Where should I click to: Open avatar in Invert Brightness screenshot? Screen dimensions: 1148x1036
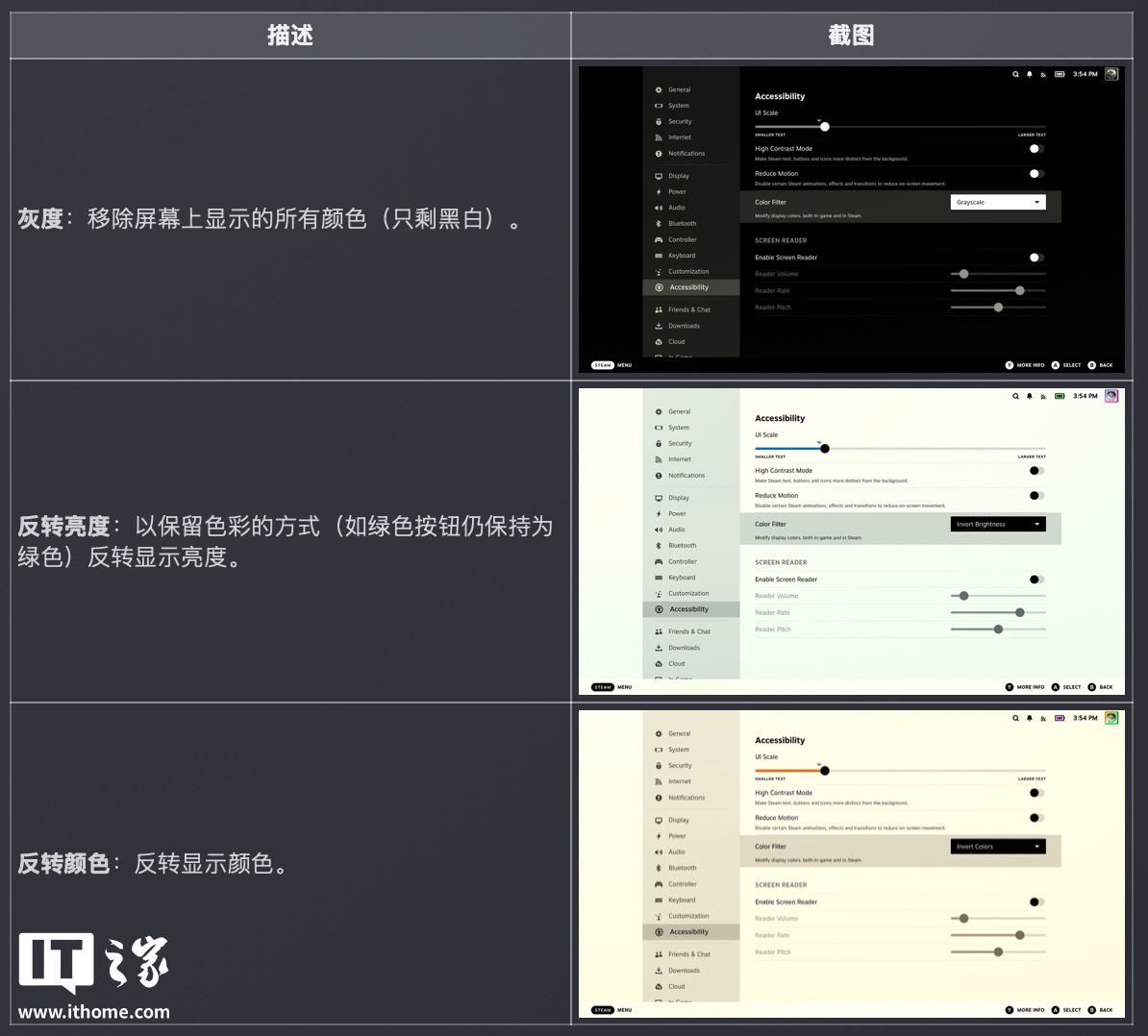[x=1111, y=396]
